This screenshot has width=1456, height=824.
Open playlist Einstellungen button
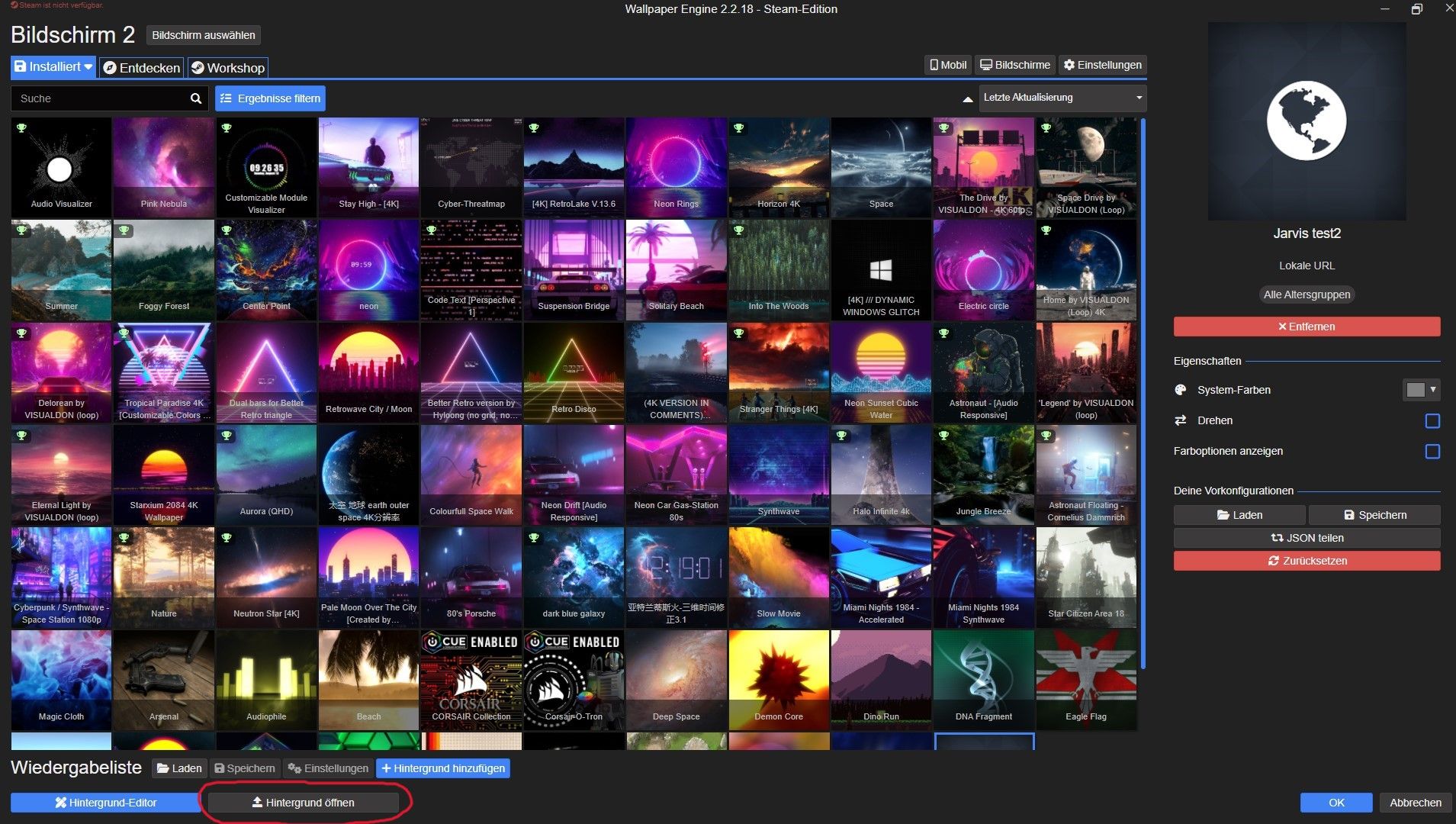click(x=328, y=768)
